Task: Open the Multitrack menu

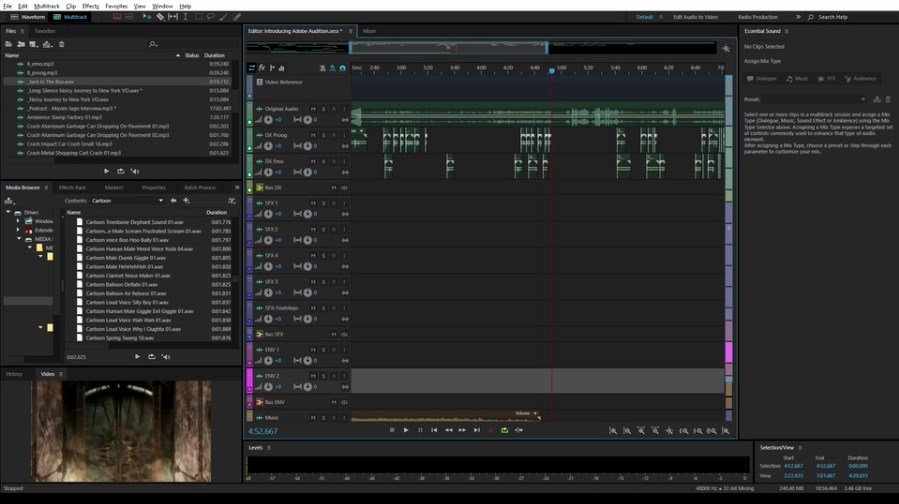Action: (46, 6)
